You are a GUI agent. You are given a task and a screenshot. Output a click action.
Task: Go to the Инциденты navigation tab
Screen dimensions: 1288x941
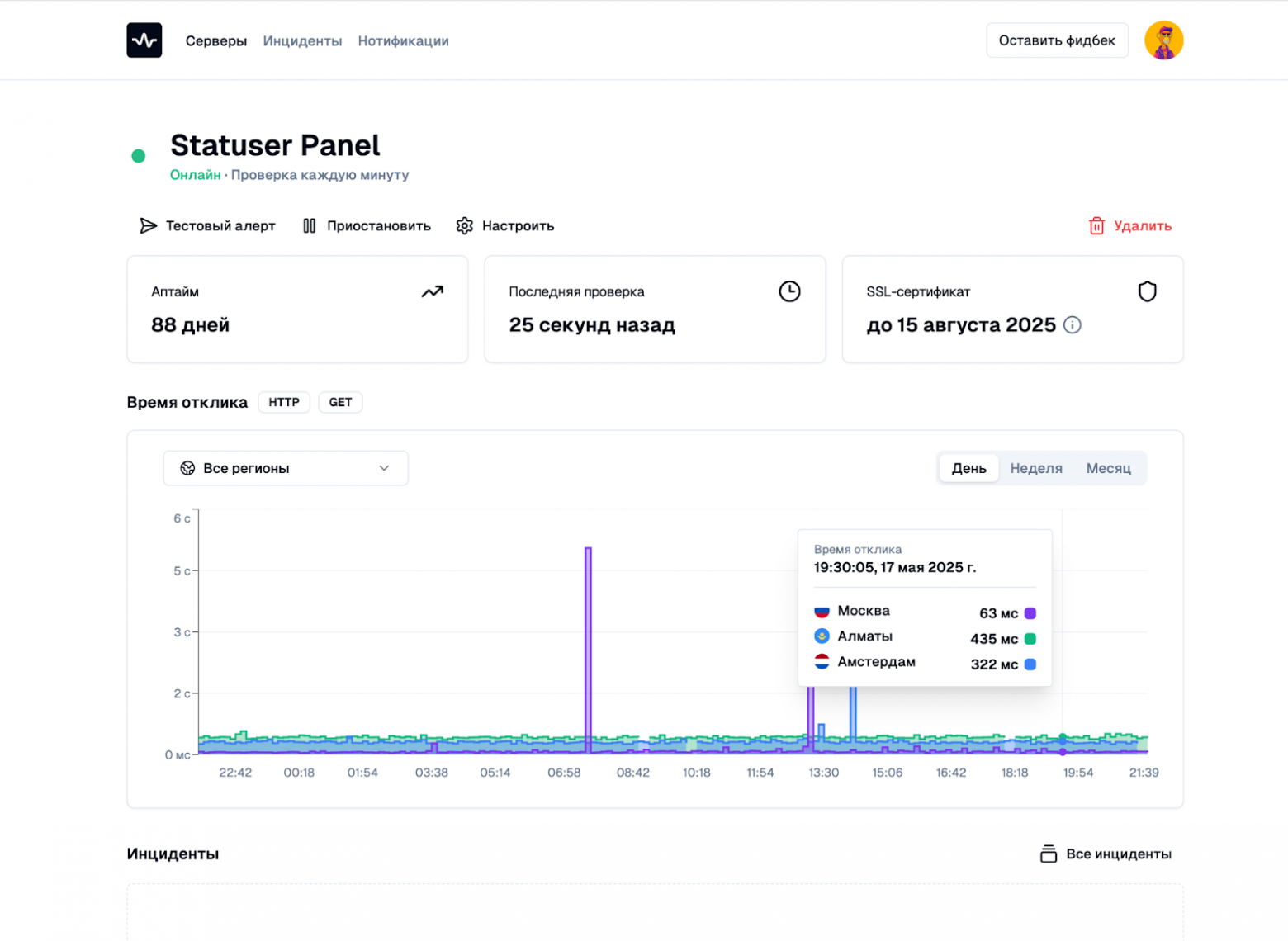[302, 41]
